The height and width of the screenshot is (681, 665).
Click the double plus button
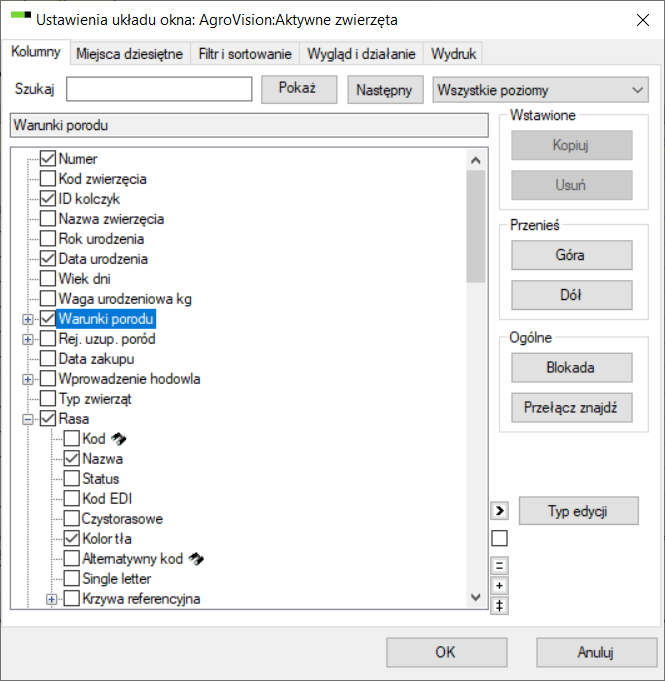[500, 605]
